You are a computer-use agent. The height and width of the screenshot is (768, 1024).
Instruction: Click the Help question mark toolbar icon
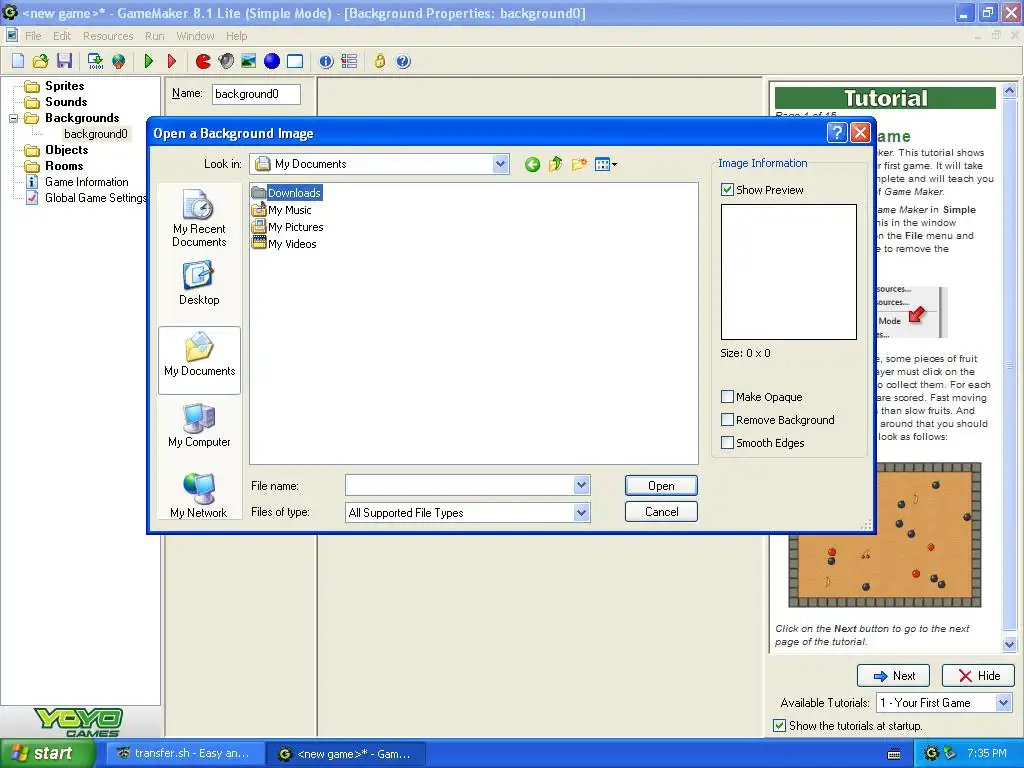[403, 61]
